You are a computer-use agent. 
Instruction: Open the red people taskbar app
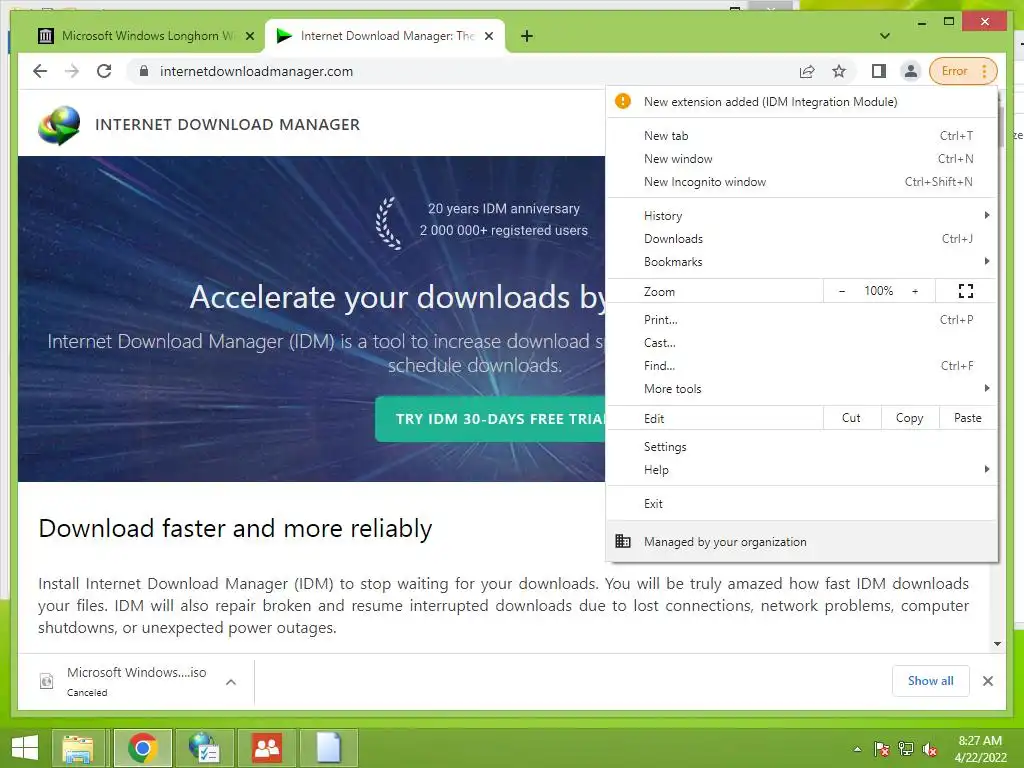(x=266, y=748)
